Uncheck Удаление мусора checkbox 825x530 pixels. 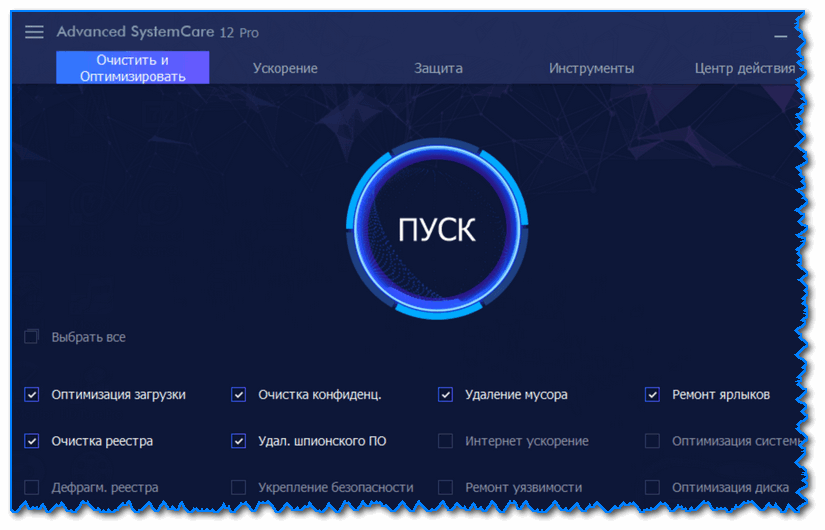[445, 394]
